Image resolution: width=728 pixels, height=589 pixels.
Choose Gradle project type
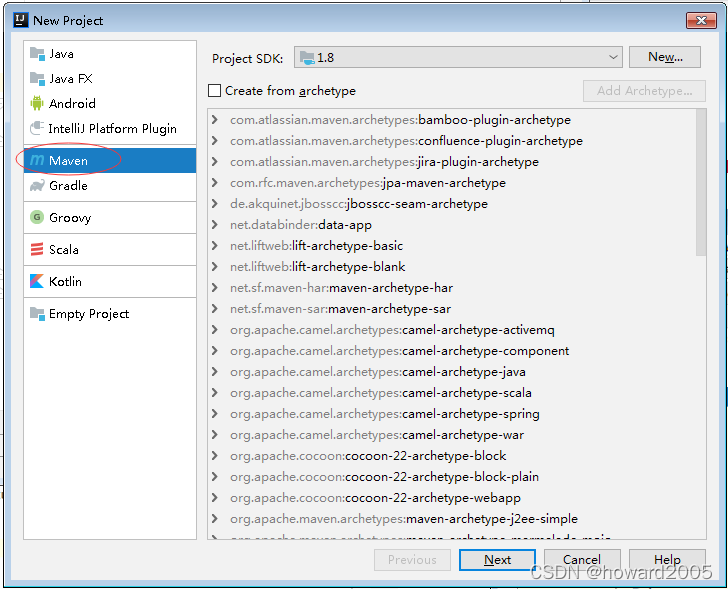(110, 186)
